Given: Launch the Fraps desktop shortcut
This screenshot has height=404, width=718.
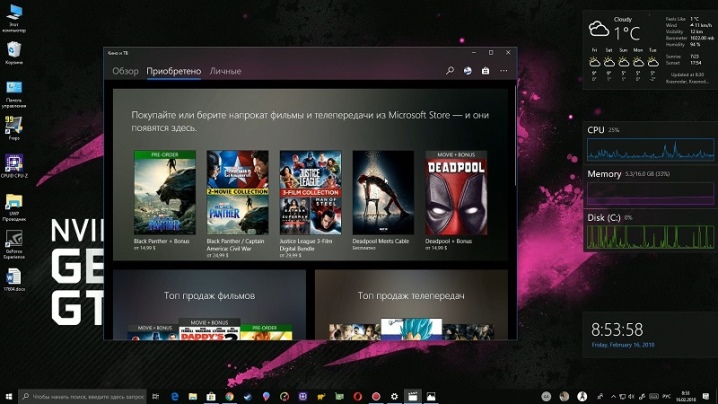Looking at the screenshot, I should pyautogui.click(x=14, y=128).
